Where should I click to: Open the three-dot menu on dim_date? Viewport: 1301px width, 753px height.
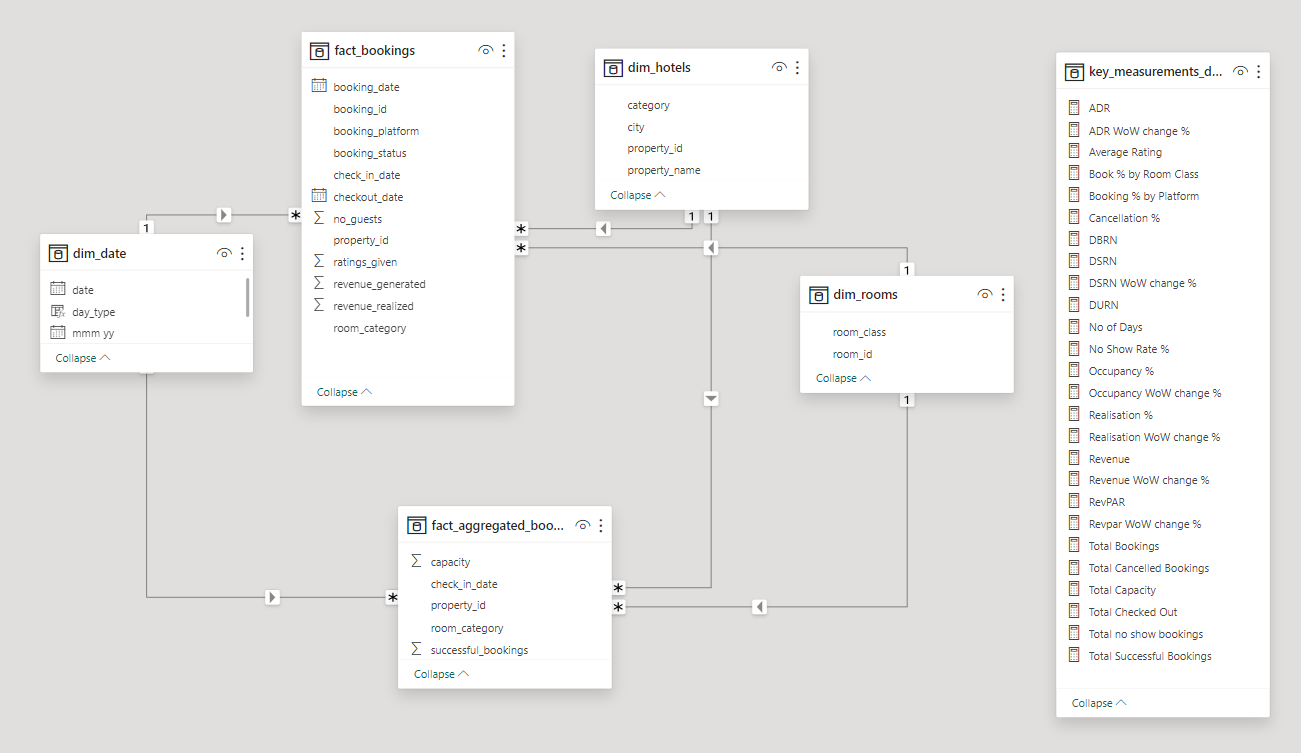click(241, 253)
